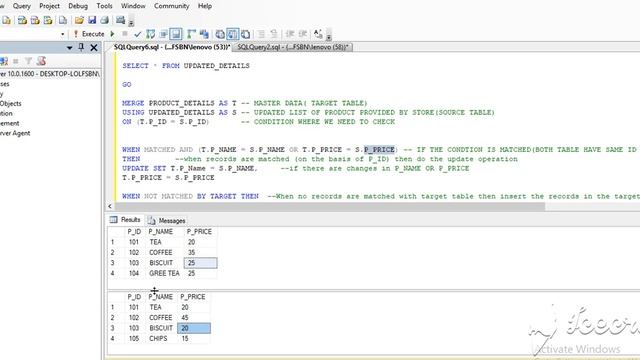Toggle IntelliSense Enabled
Image resolution: width=640 pixels, height=360 pixels.
[176, 34]
